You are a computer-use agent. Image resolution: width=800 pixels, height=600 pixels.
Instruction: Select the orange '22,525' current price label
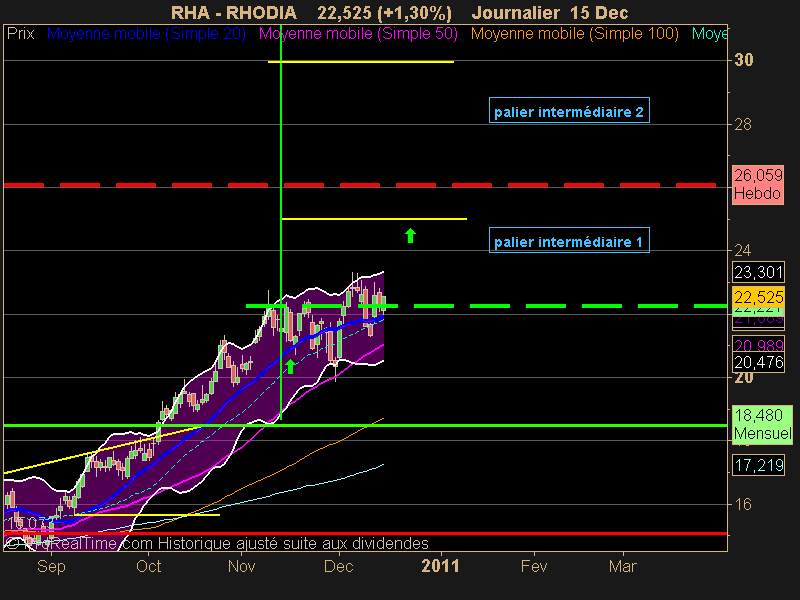pos(758,296)
